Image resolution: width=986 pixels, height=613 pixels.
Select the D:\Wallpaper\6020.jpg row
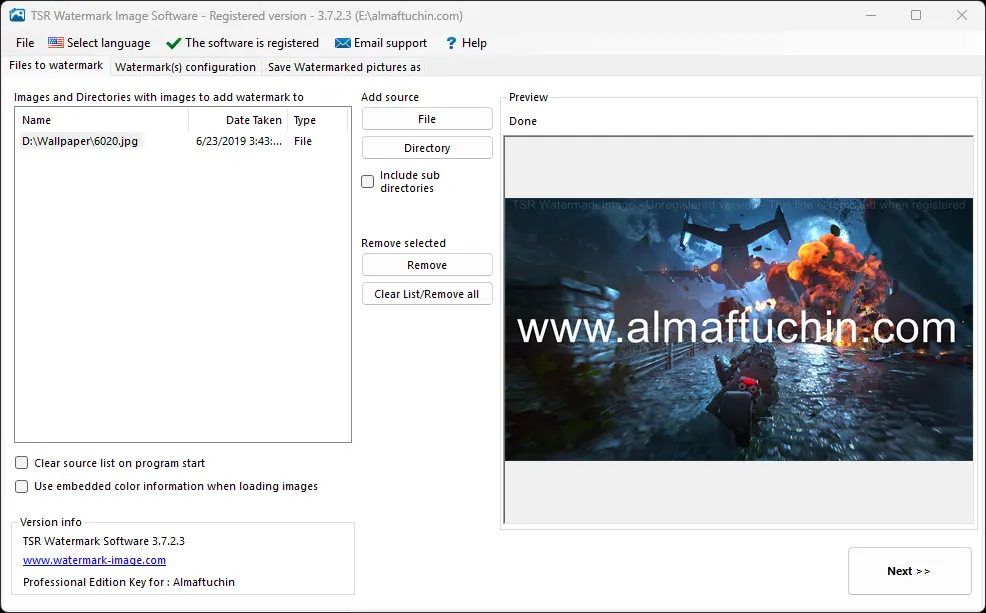pyautogui.click(x=182, y=141)
